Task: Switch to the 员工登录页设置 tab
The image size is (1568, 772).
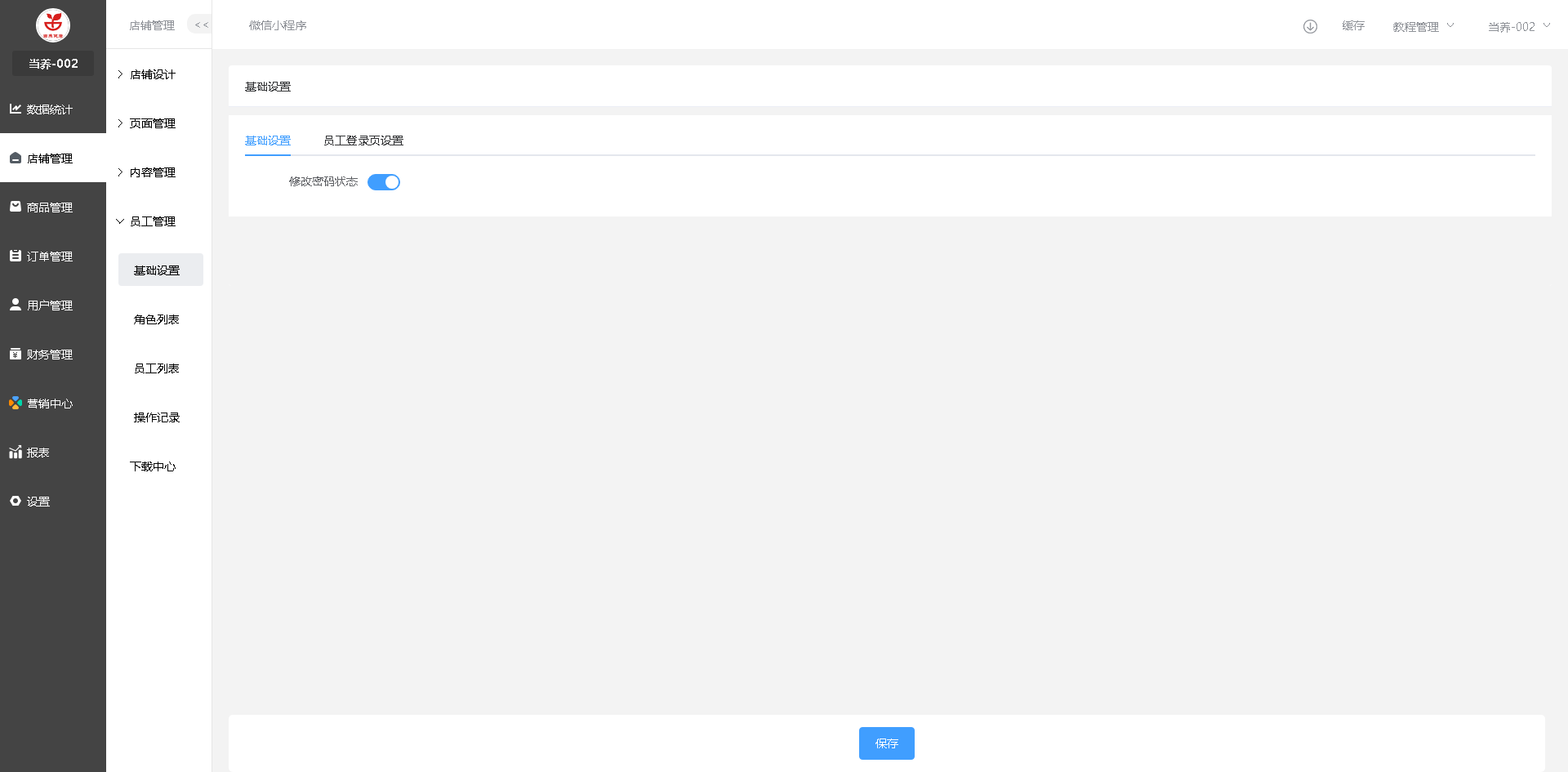Action: pyautogui.click(x=363, y=141)
